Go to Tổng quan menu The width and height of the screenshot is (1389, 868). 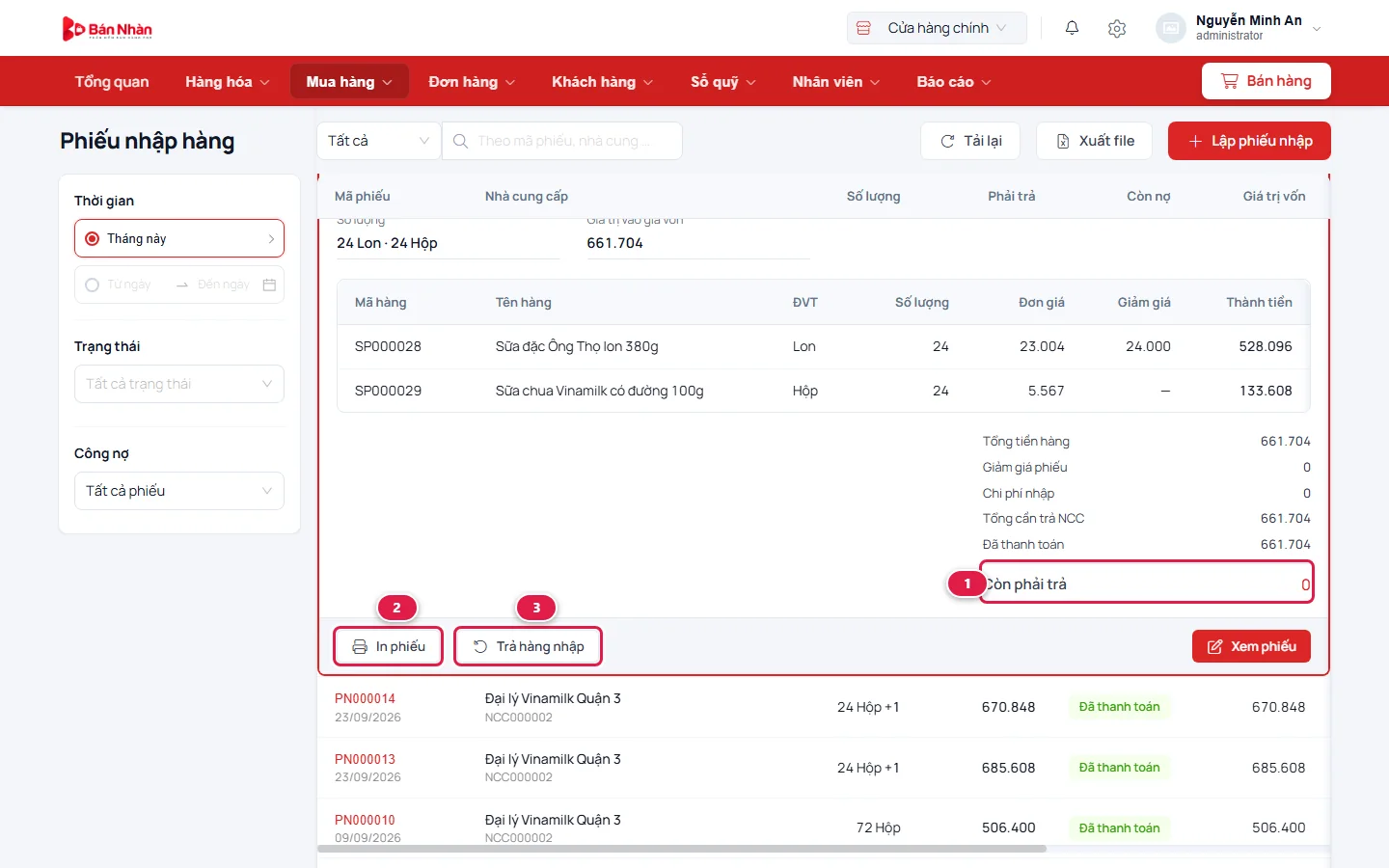[x=112, y=82]
